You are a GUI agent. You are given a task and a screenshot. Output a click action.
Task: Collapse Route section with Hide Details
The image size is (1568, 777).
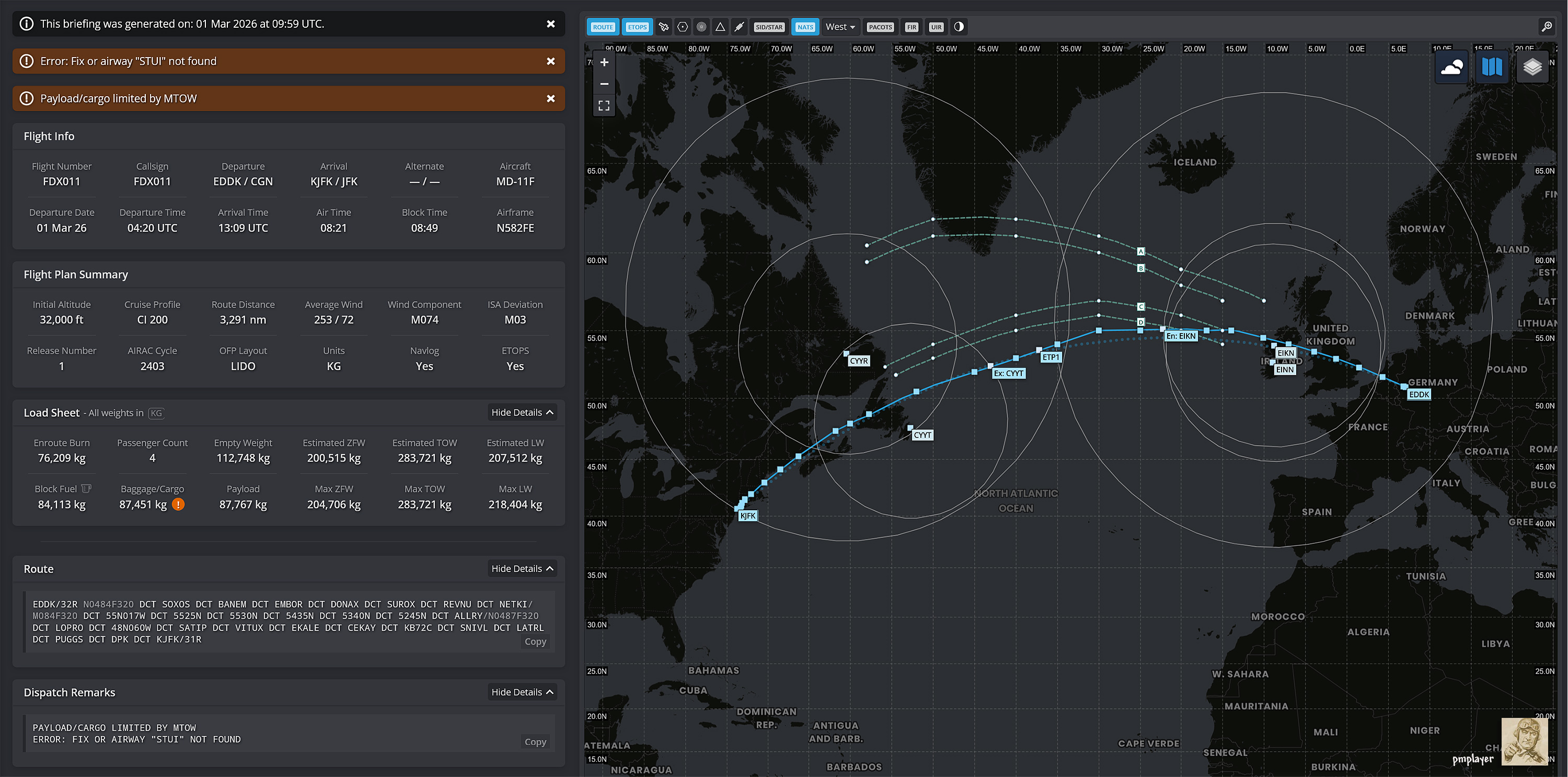pyautogui.click(x=522, y=568)
